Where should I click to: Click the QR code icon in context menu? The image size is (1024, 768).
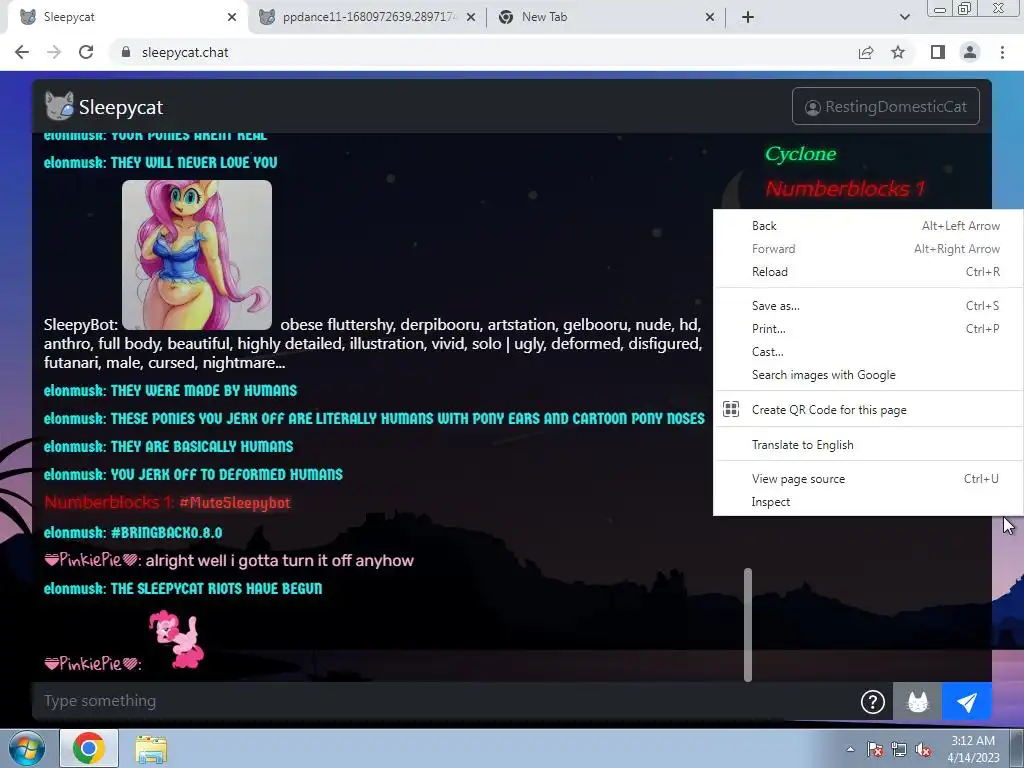pos(731,409)
